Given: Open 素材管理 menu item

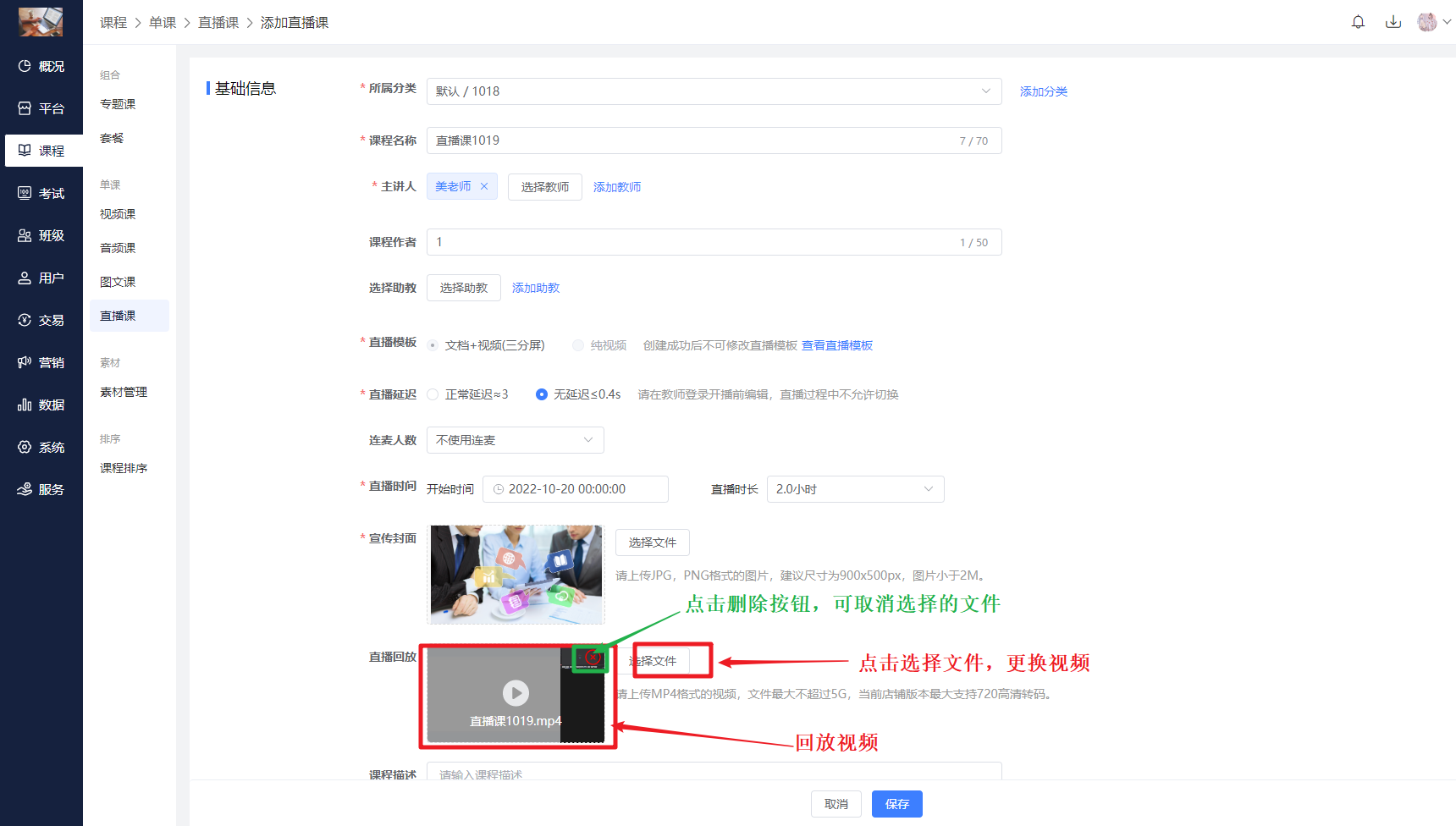Looking at the screenshot, I should click(x=124, y=392).
